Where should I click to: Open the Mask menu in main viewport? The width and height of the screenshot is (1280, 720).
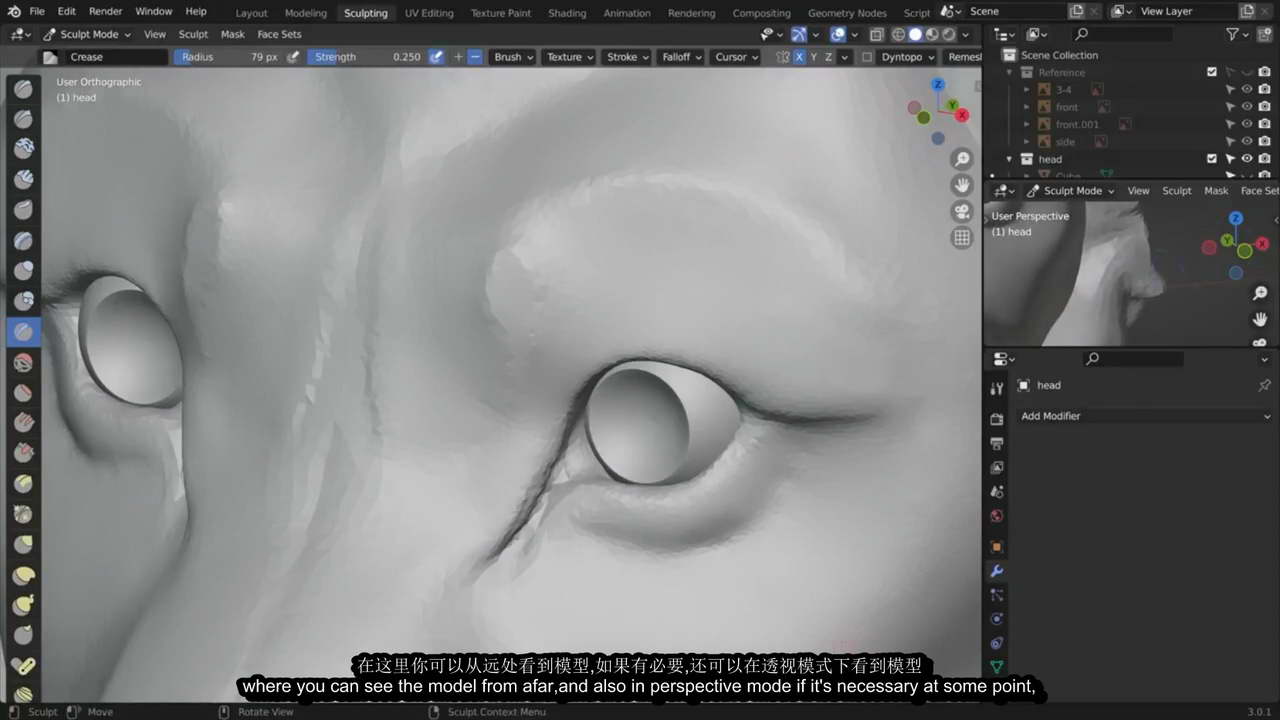pos(232,34)
